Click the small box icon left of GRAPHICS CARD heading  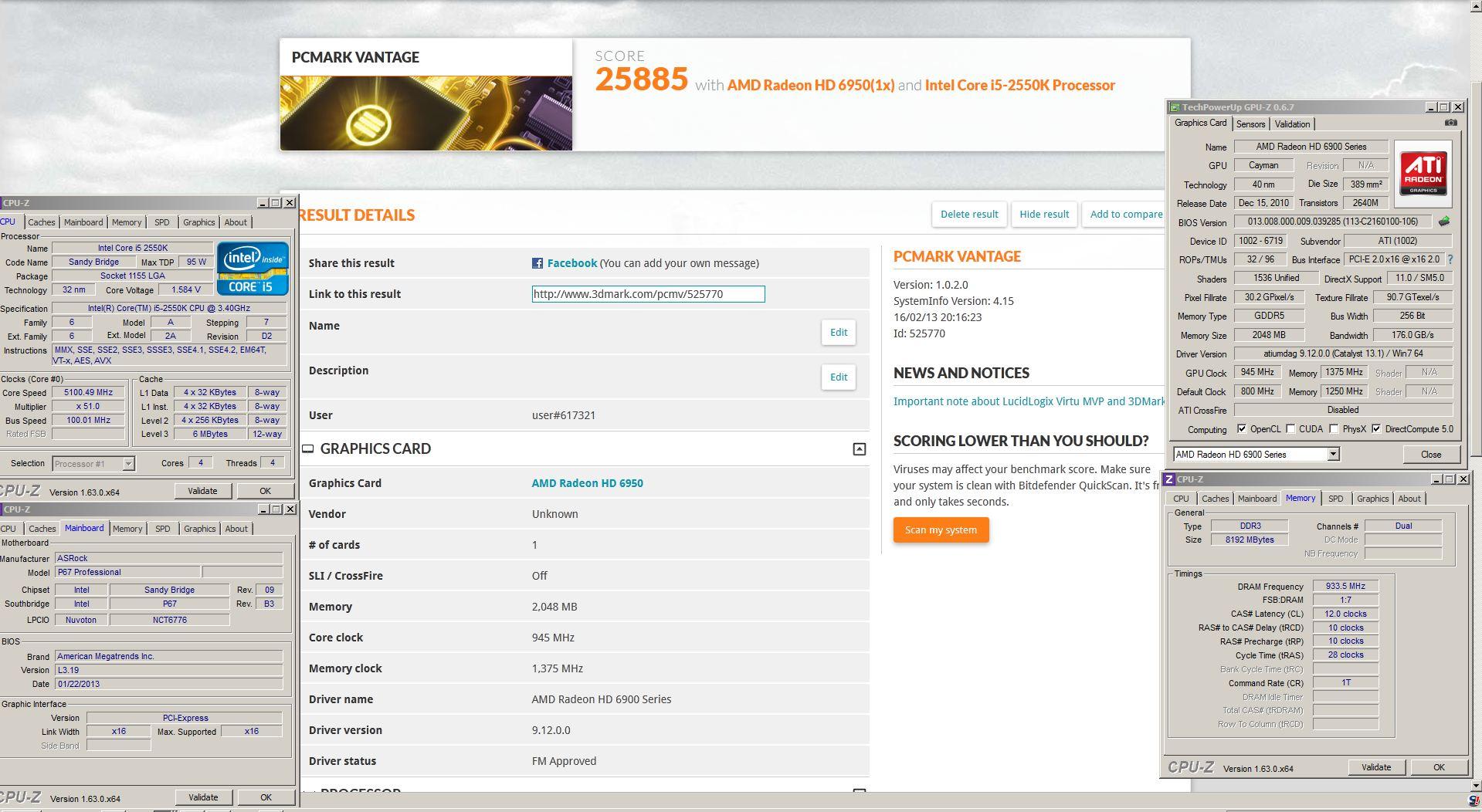click(307, 448)
